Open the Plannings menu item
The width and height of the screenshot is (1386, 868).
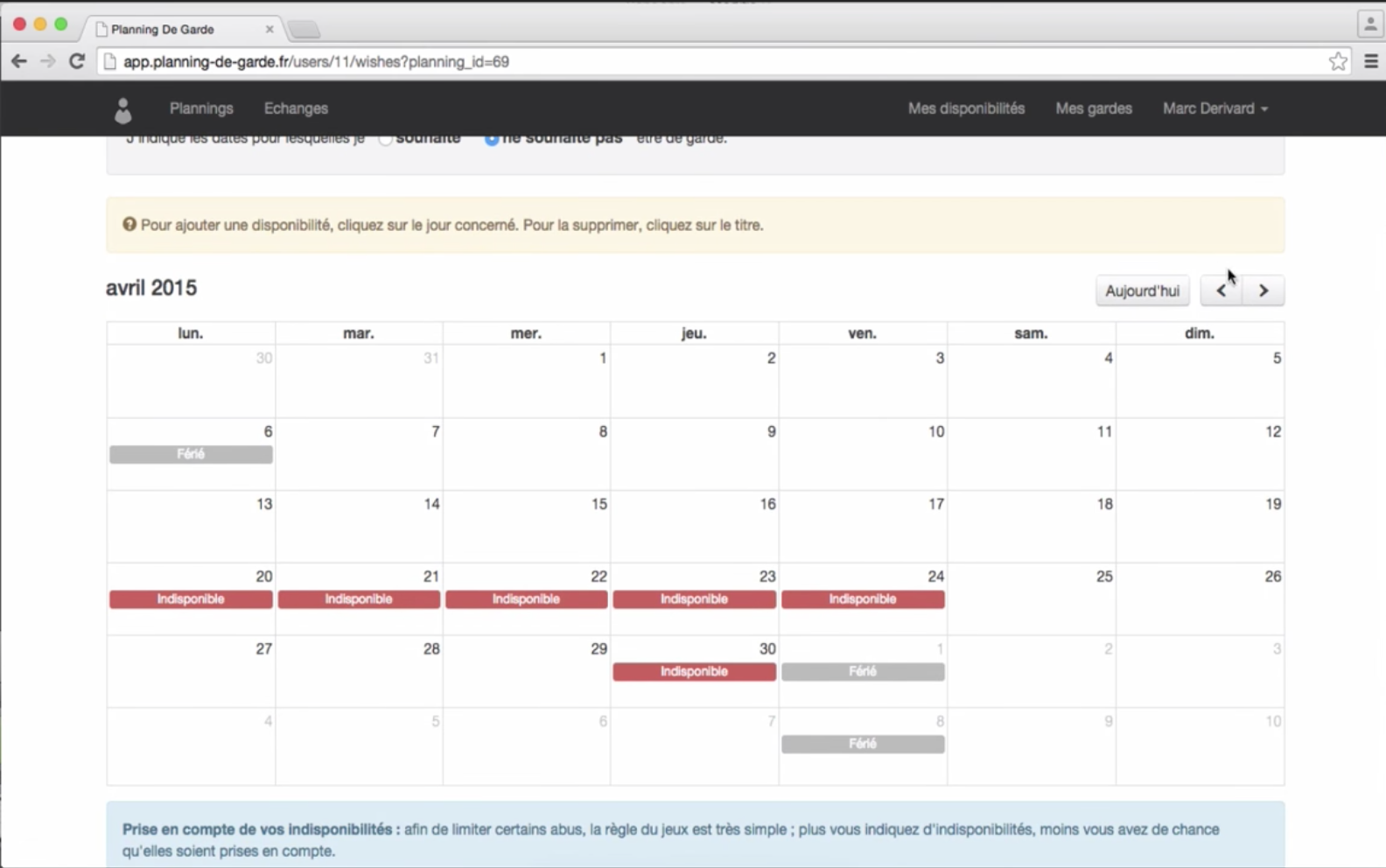click(x=201, y=108)
